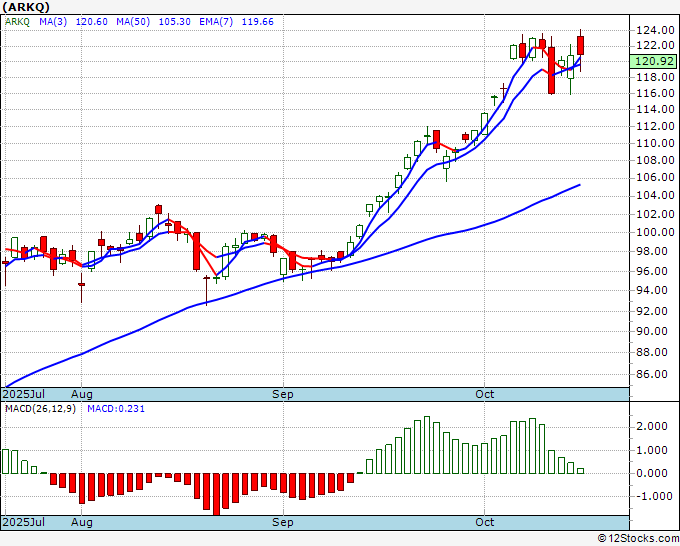680x546 pixels.
Task: Click the current price tag 120.92
Action: [654, 61]
